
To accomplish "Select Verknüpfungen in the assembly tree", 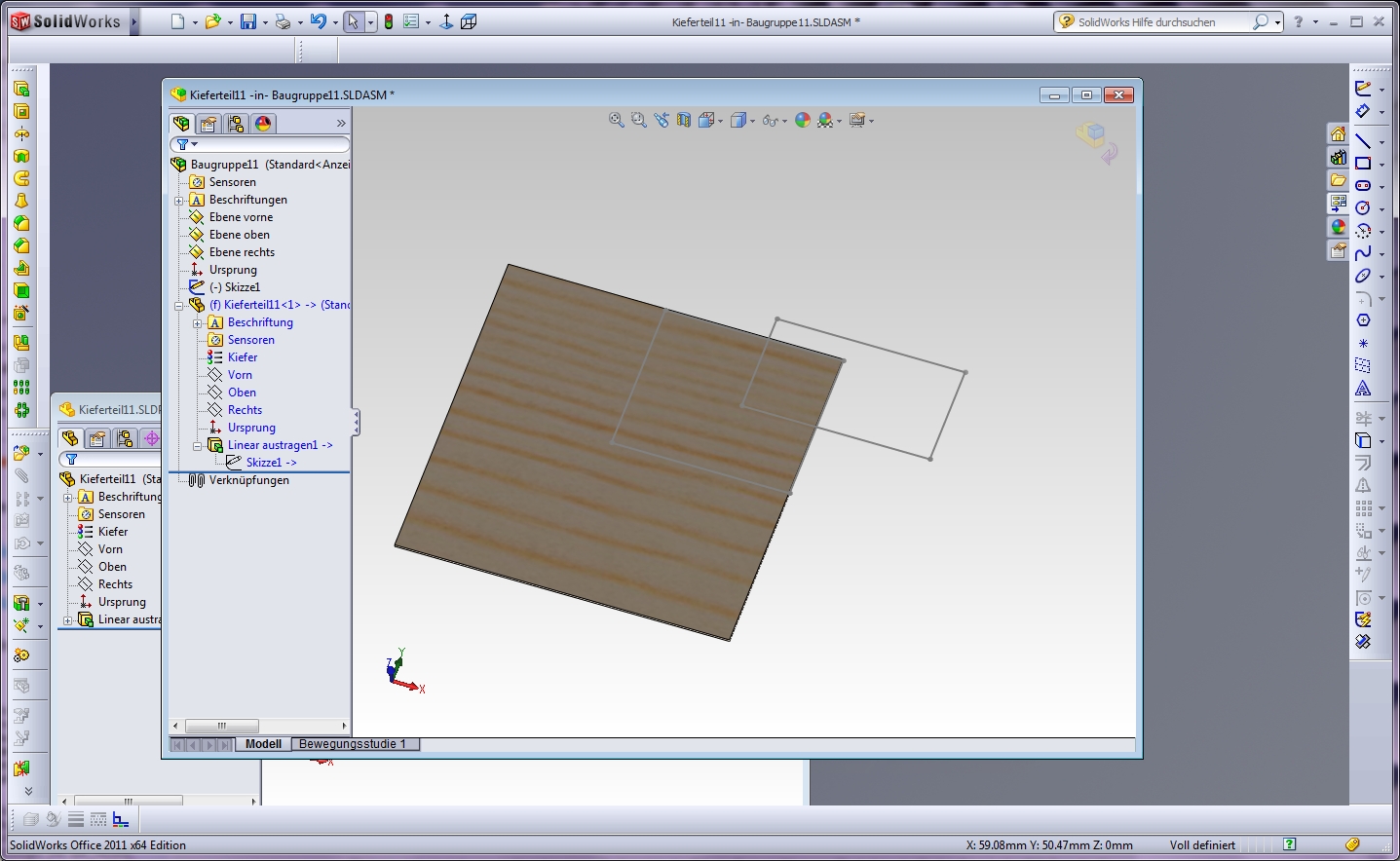I will [x=248, y=480].
